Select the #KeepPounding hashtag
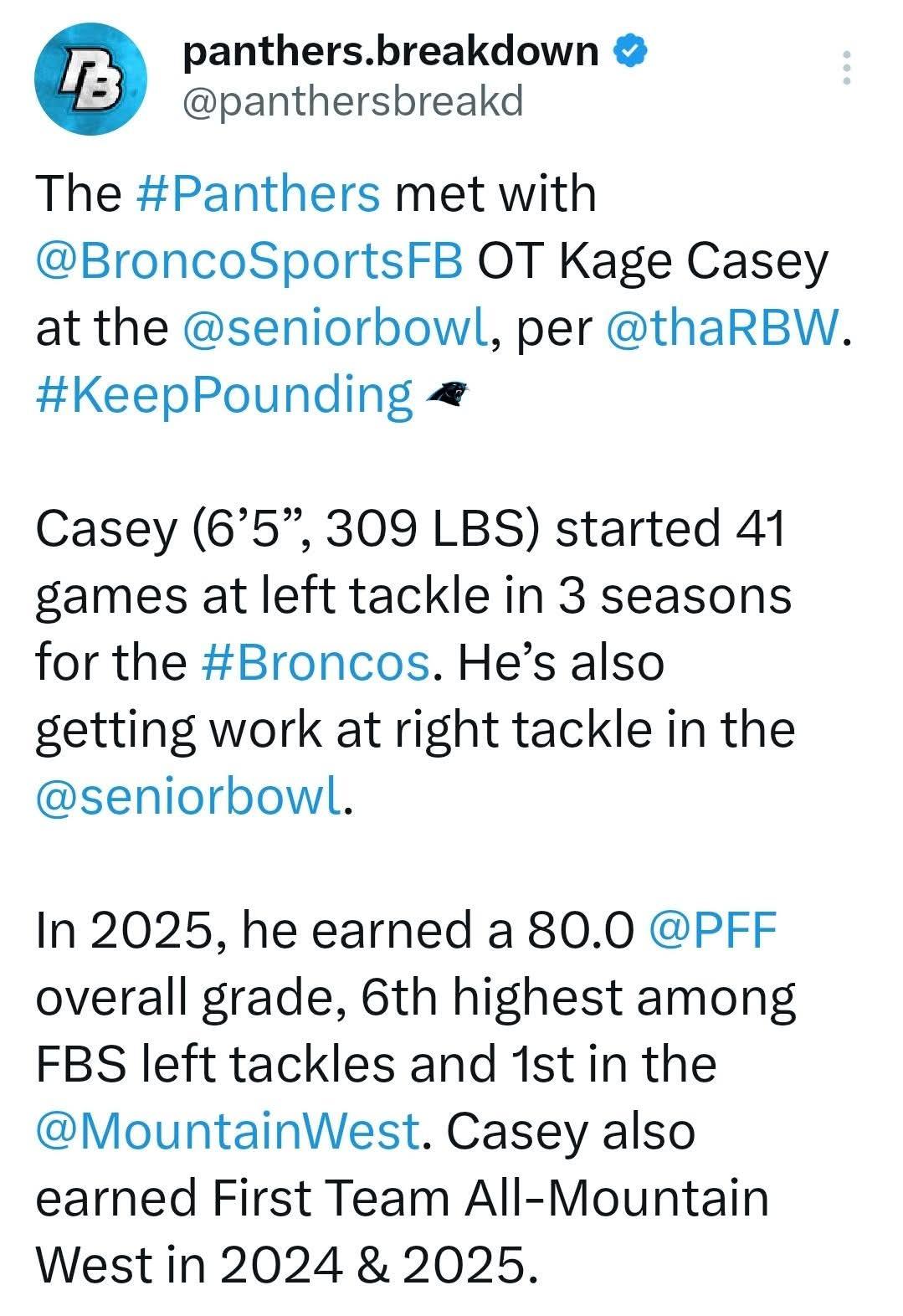The width and height of the screenshot is (903, 1316). click(224, 394)
